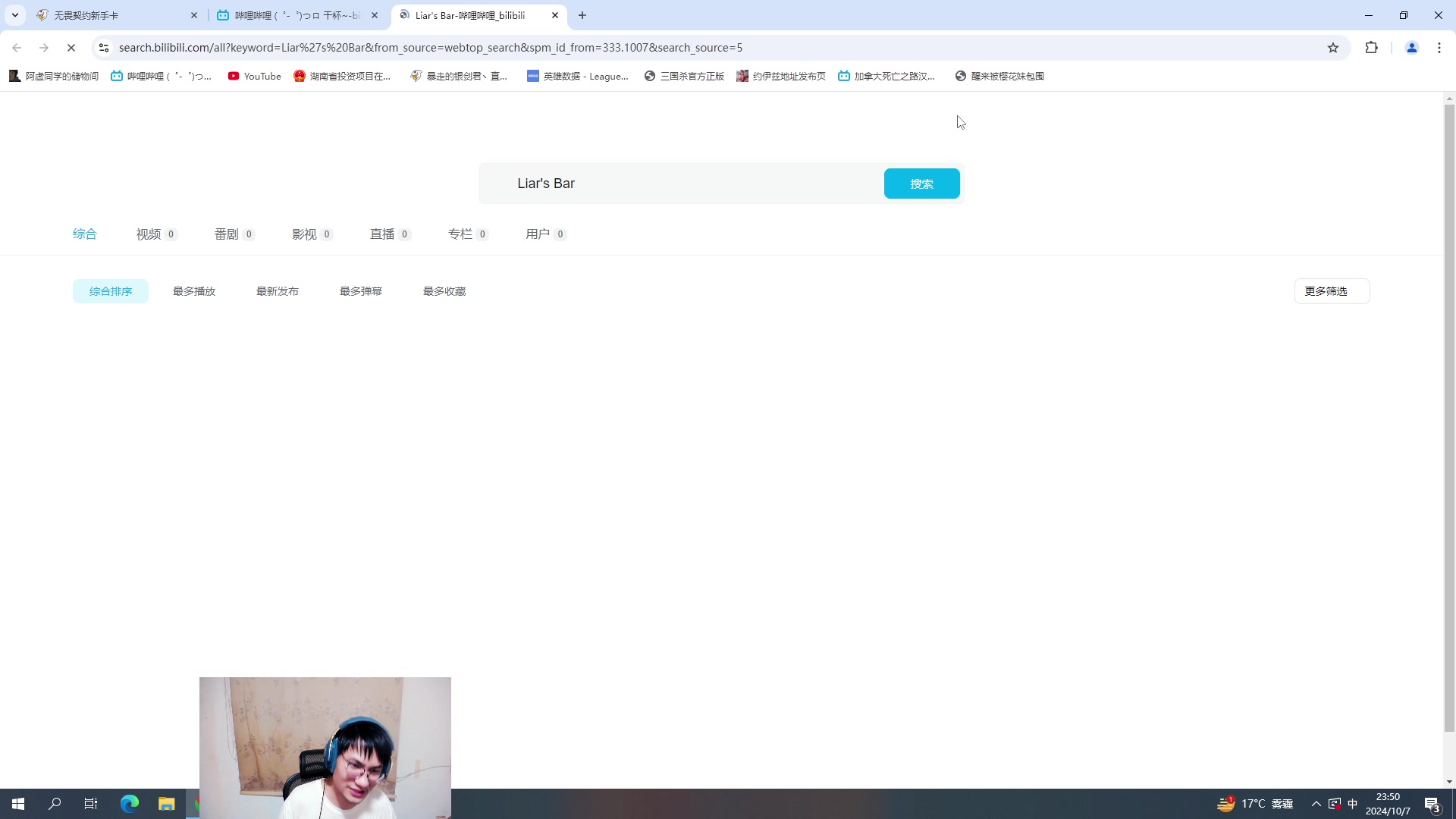Open the YouTube bookmark

tap(254, 76)
